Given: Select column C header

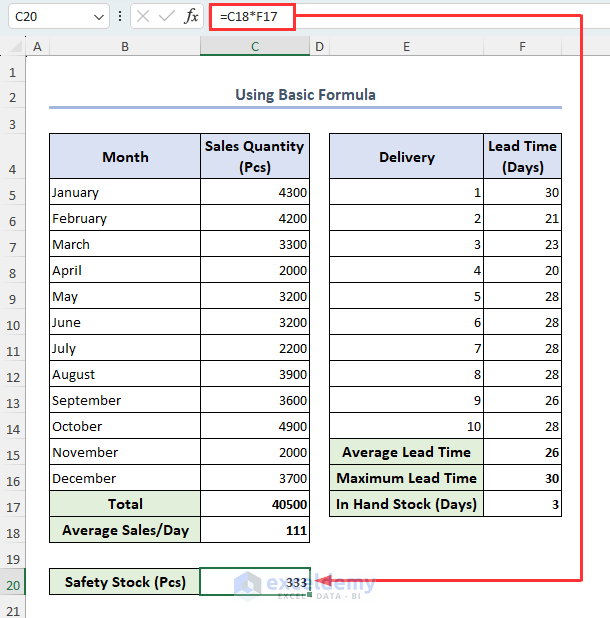Looking at the screenshot, I should 255,47.
